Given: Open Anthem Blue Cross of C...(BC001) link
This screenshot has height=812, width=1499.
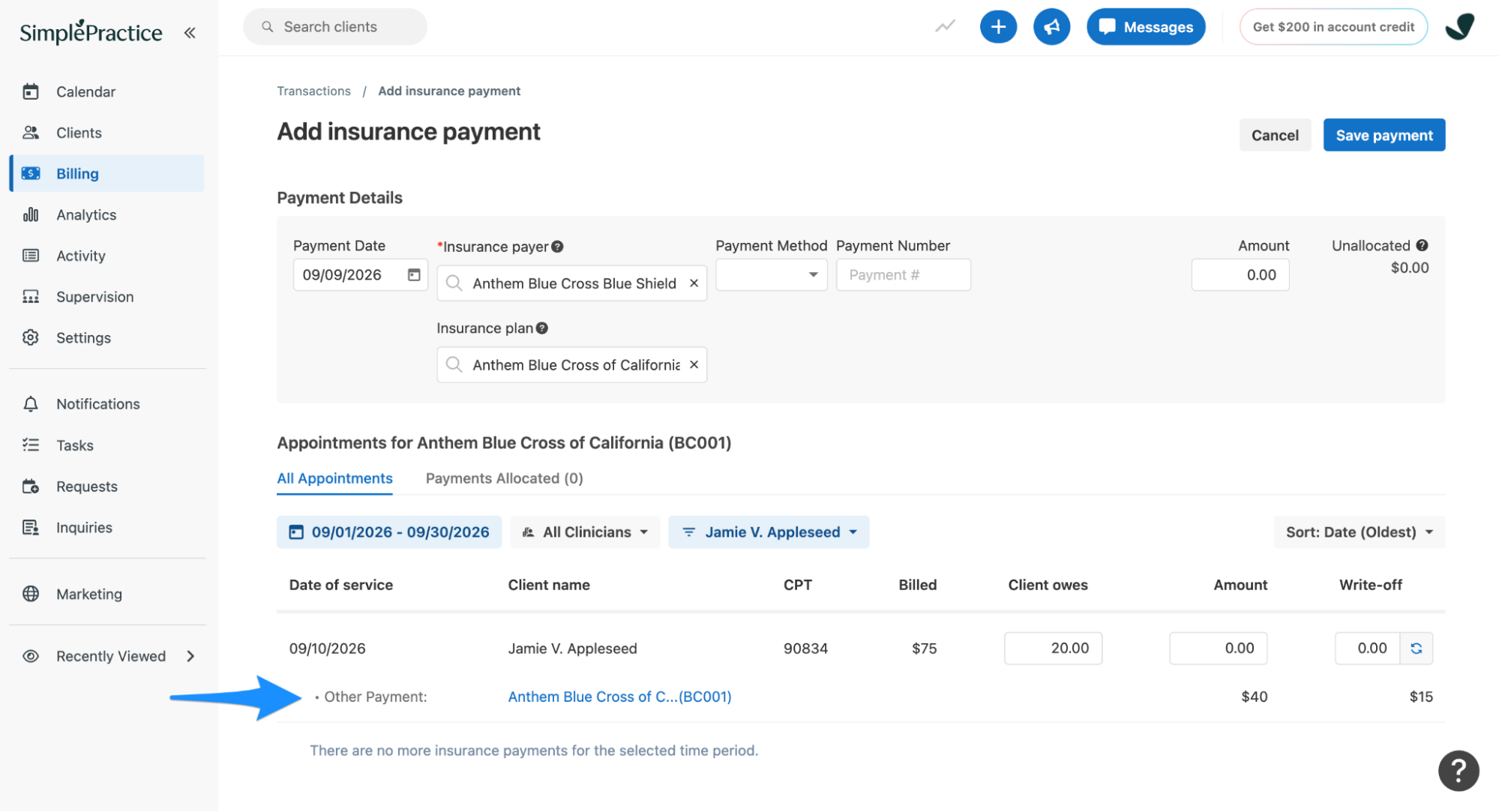Looking at the screenshot, I should [619, 697].
